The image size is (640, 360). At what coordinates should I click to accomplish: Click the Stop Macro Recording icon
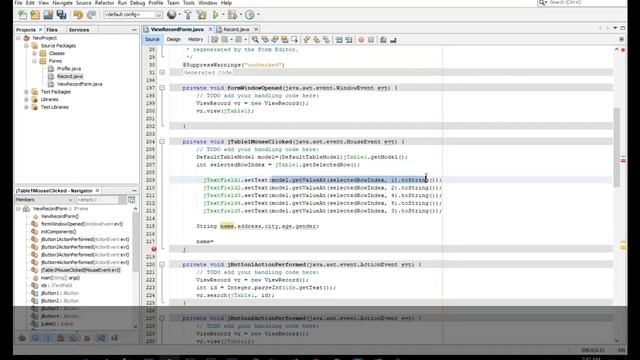(x=371, y=40)
